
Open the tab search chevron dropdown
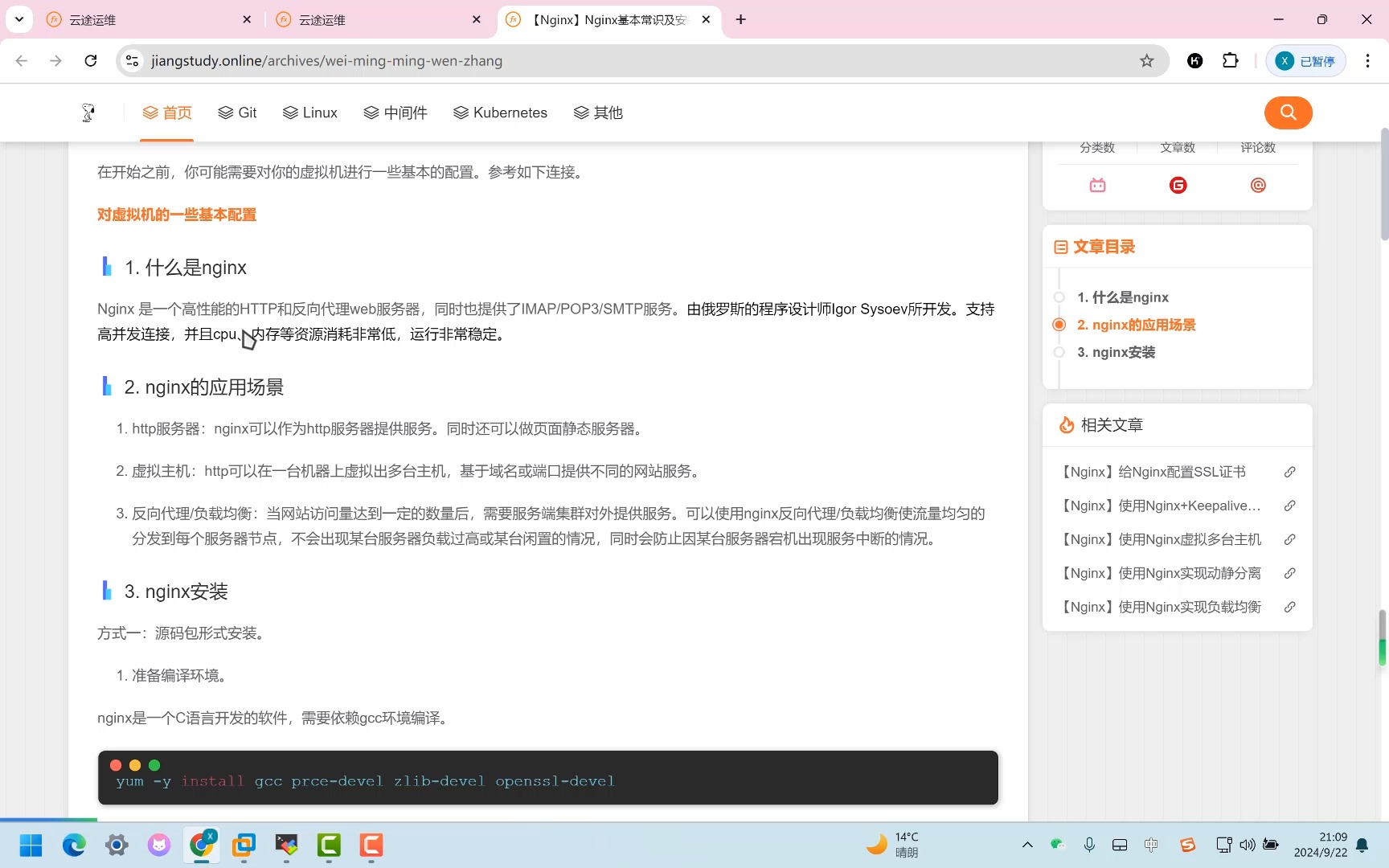[x=18, y=19]
